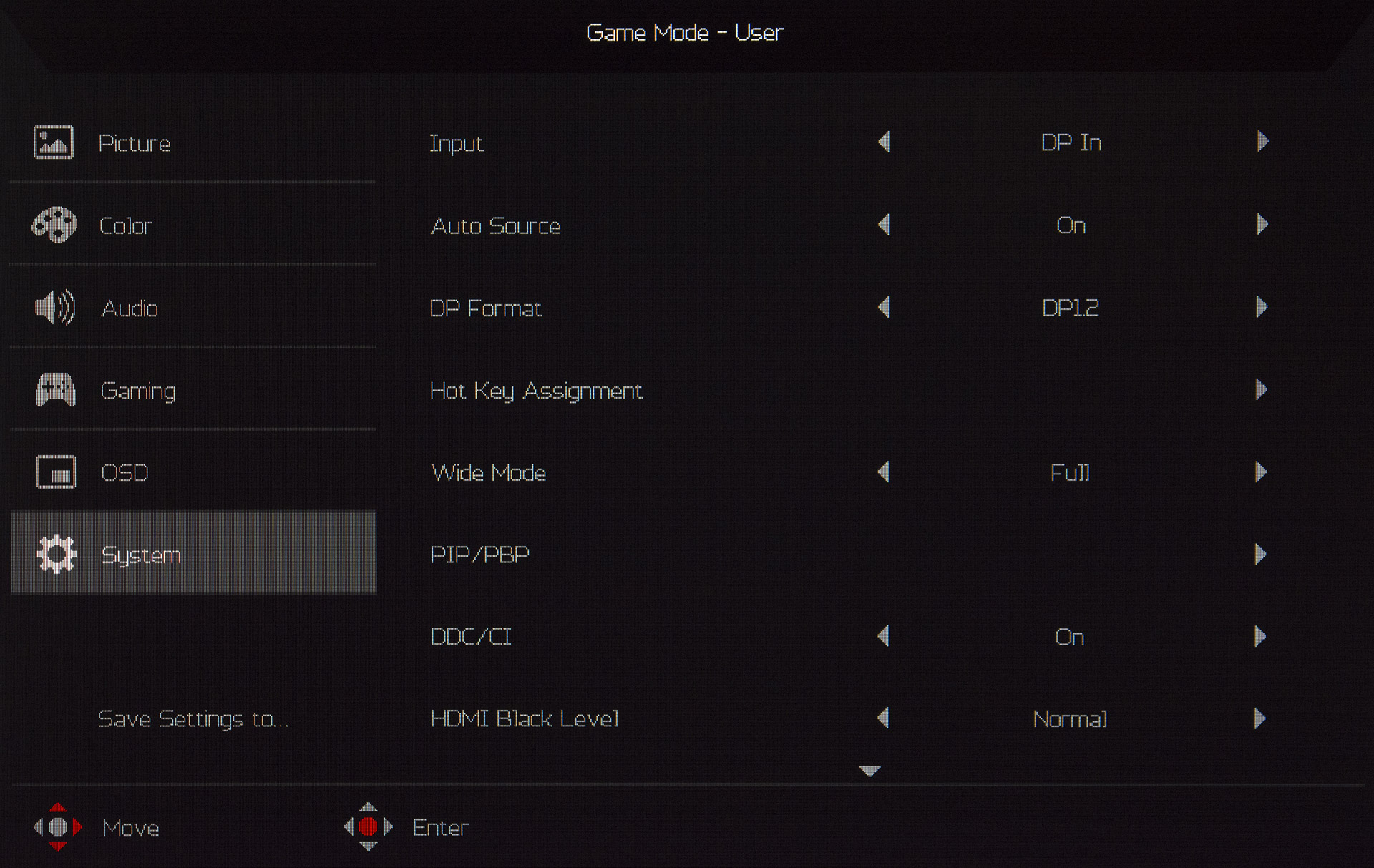Toggle DDC/CI with left arrow
The height and width of the screenshot is (868, 1374).
point(884,636)
